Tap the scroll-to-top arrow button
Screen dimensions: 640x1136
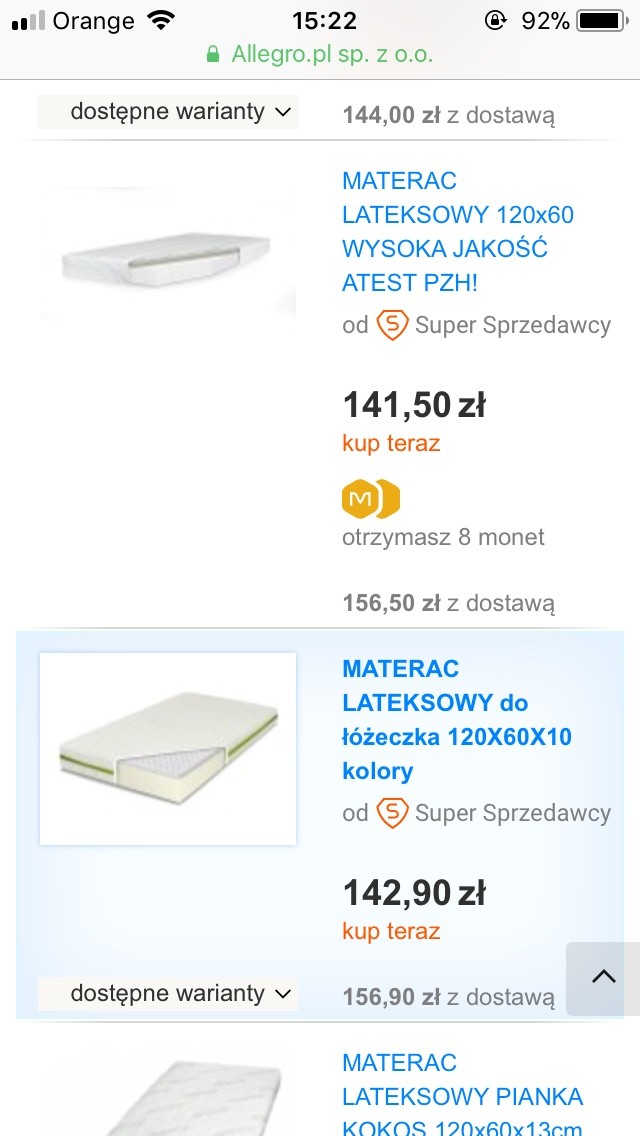[603, 978]
